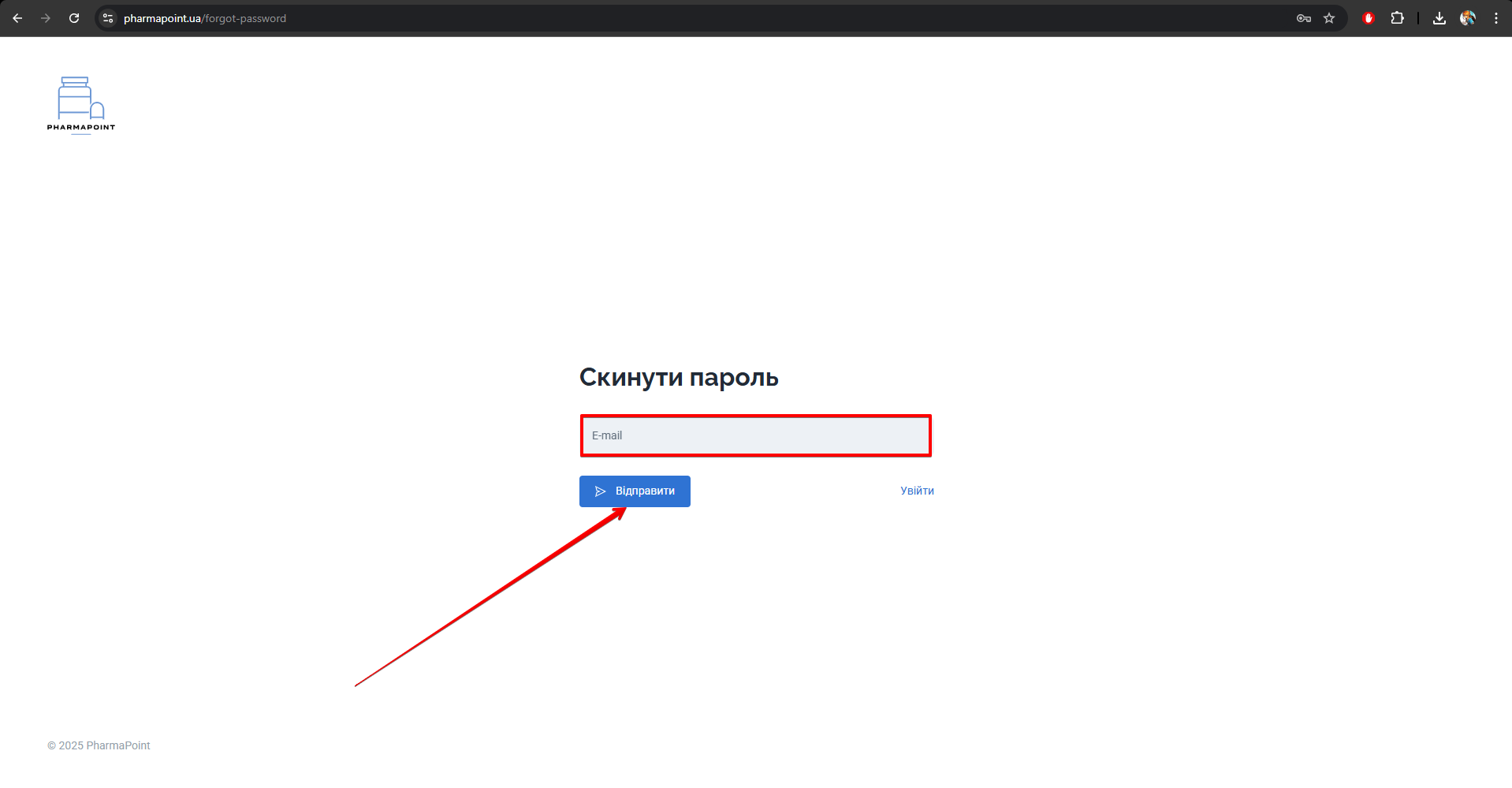Viewport: 1512px width, 788px height.
Task: Focus the E-mail input field
Action: pos(755,435)
